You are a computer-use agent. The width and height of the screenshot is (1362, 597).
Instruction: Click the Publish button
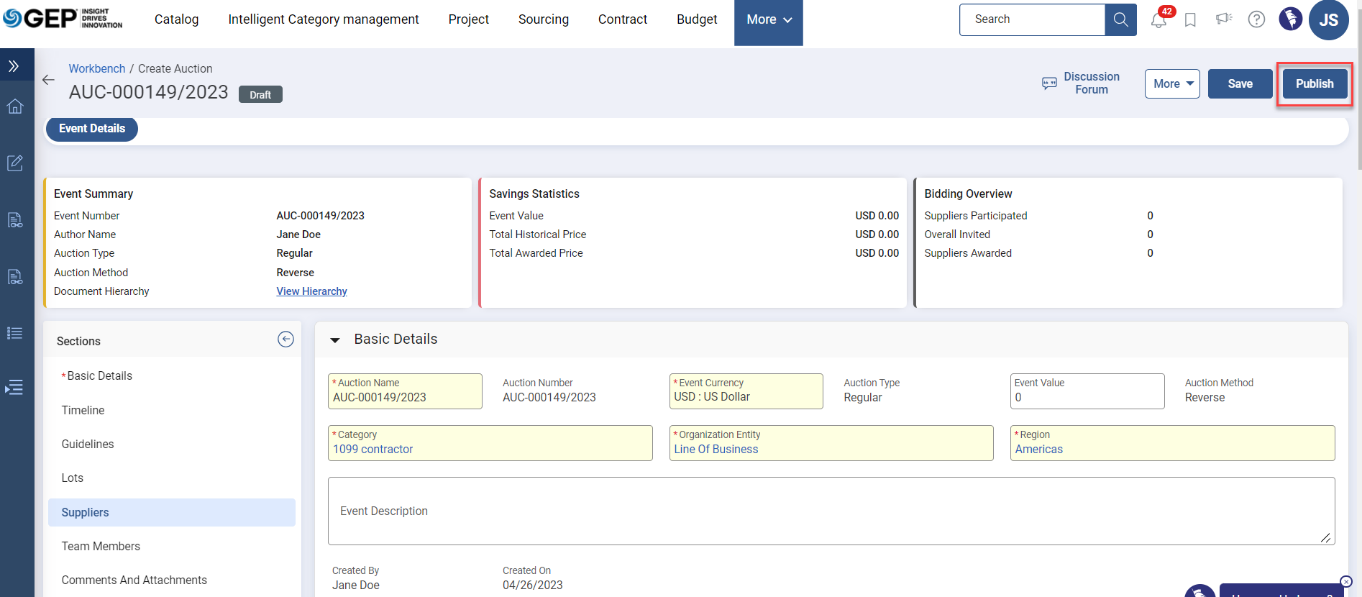click(1314, 84)
